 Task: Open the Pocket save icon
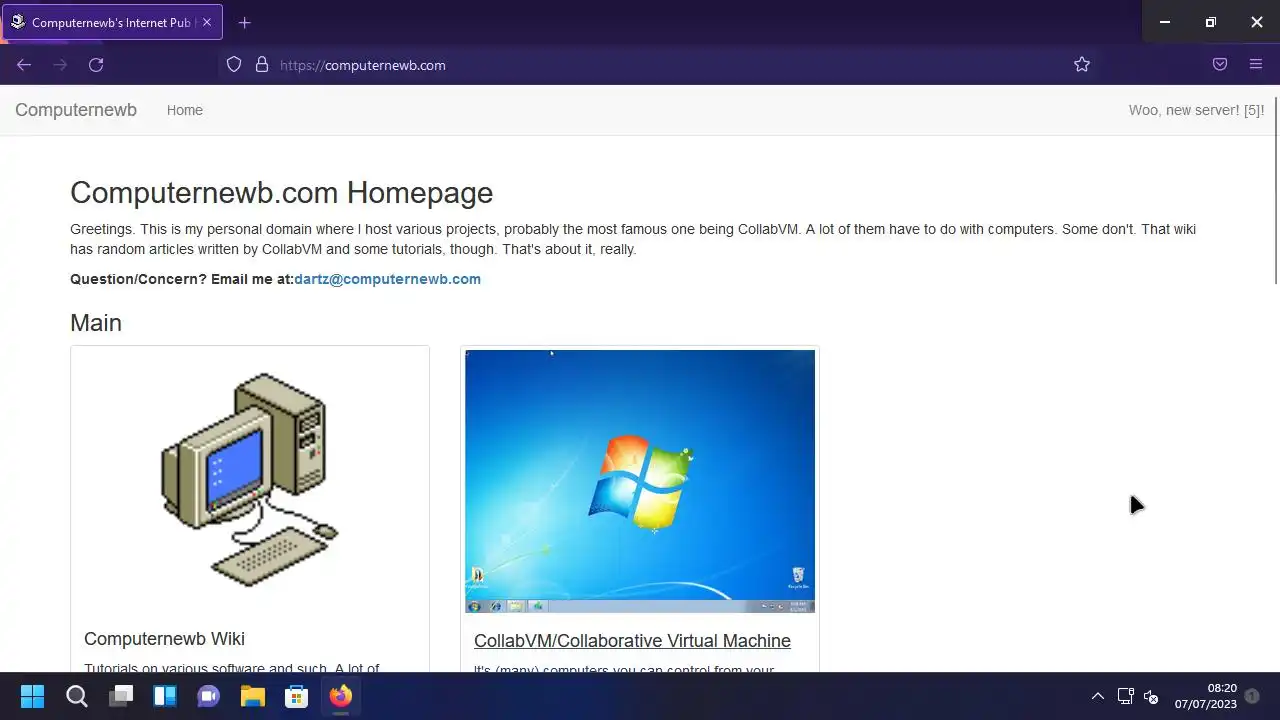[1220, 65]
